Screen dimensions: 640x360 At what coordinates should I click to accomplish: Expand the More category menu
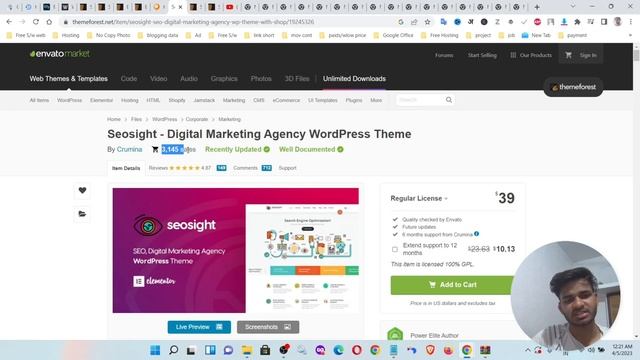pyautogui.click(x=376, y=100)
